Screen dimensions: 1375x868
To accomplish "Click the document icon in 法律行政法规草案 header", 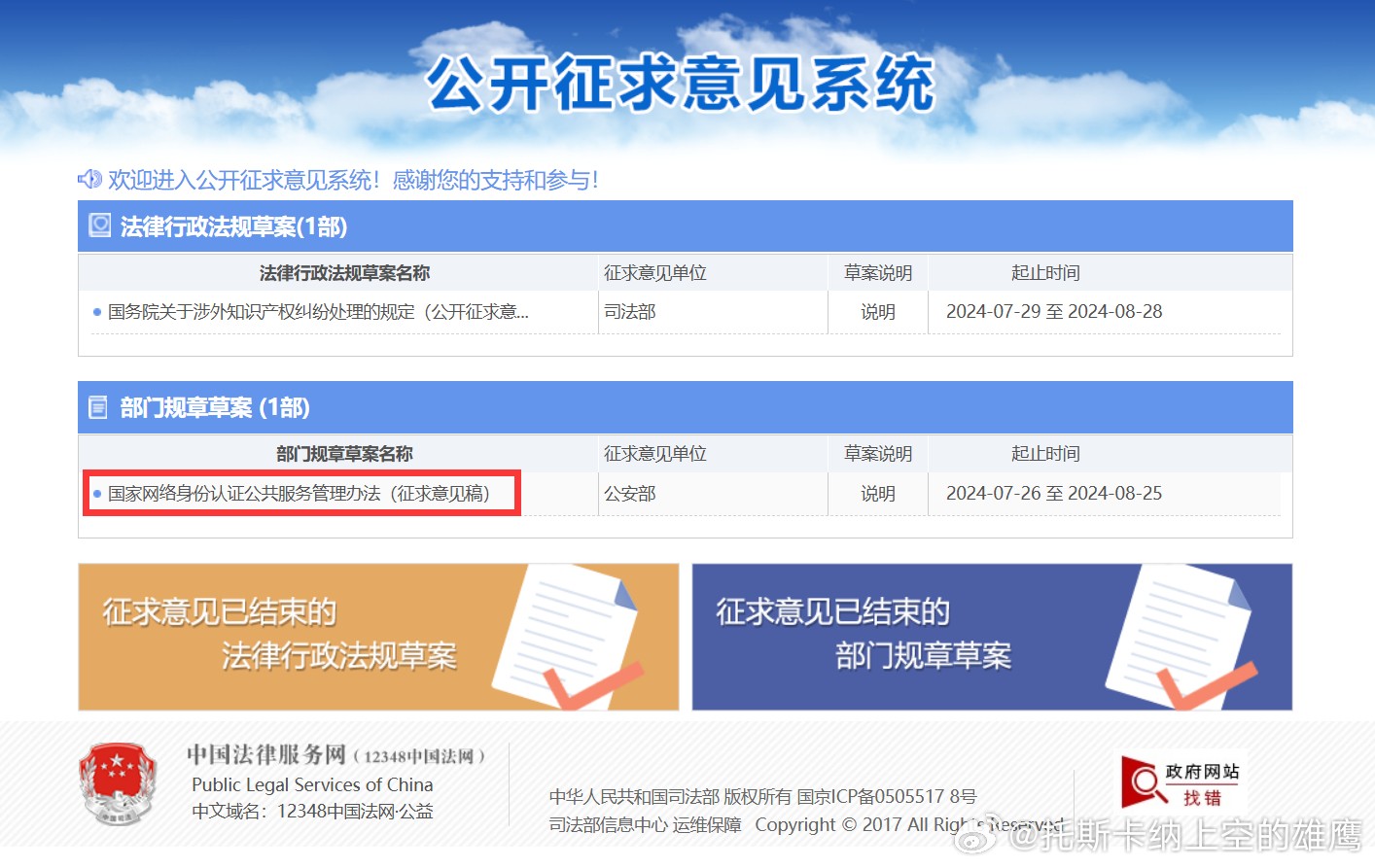I will pyautogui.click(x=99, y=224).
